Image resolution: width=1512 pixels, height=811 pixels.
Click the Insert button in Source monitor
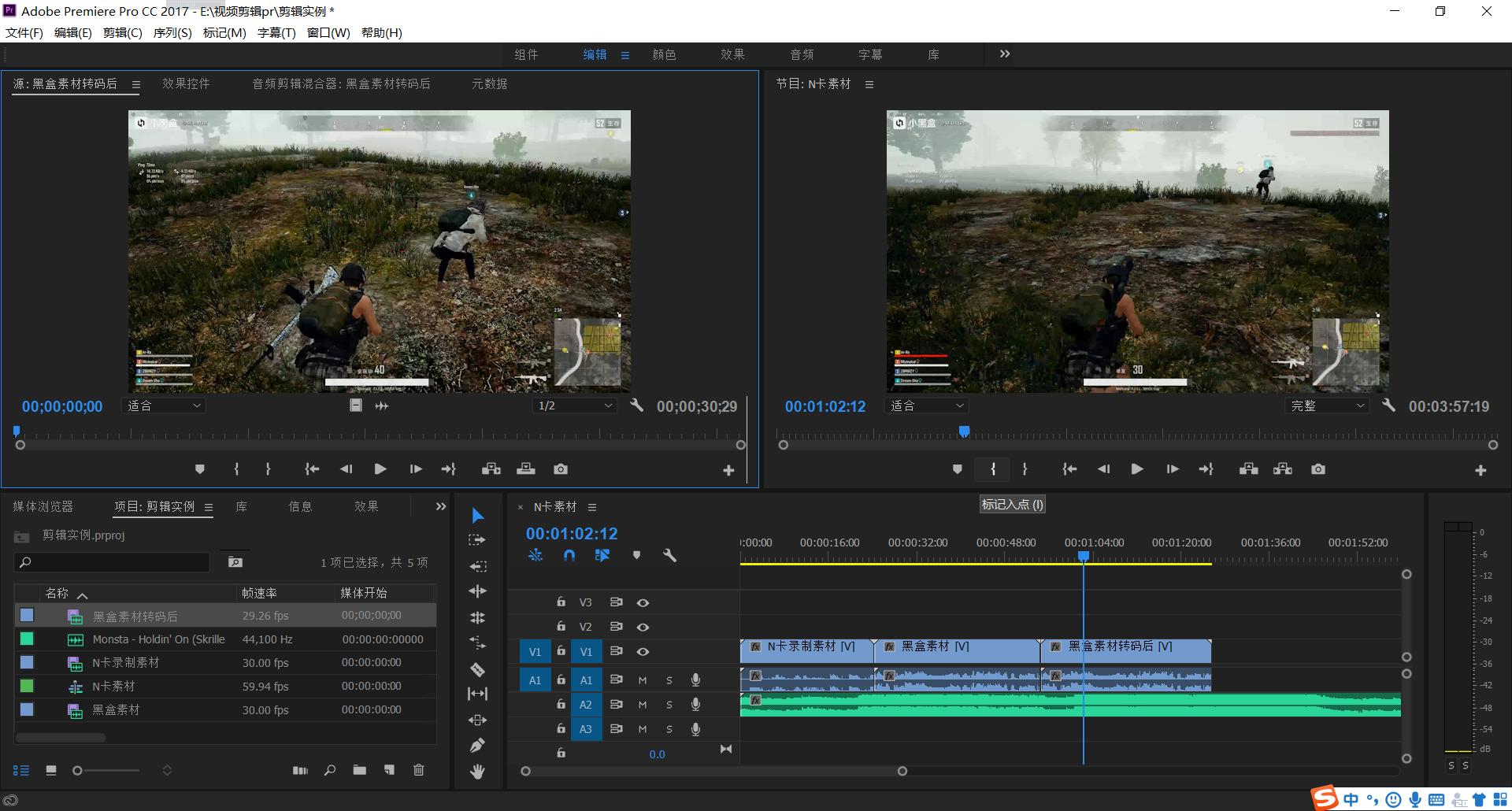click(491, 469)
